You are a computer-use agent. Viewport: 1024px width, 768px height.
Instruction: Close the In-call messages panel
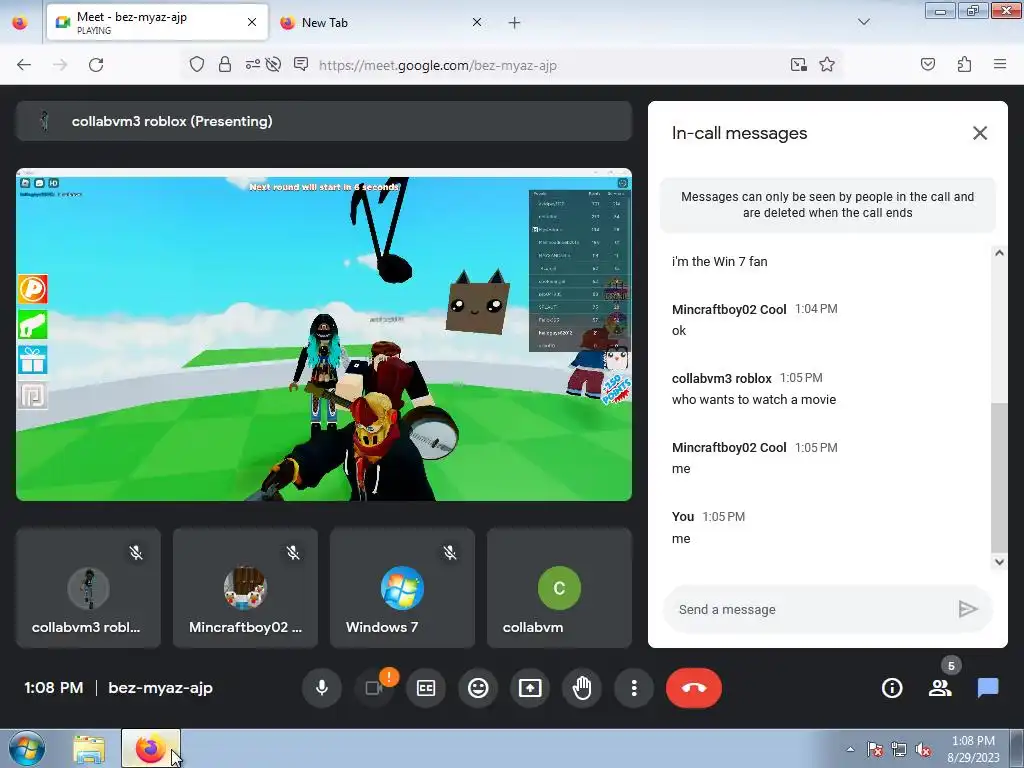980,133
